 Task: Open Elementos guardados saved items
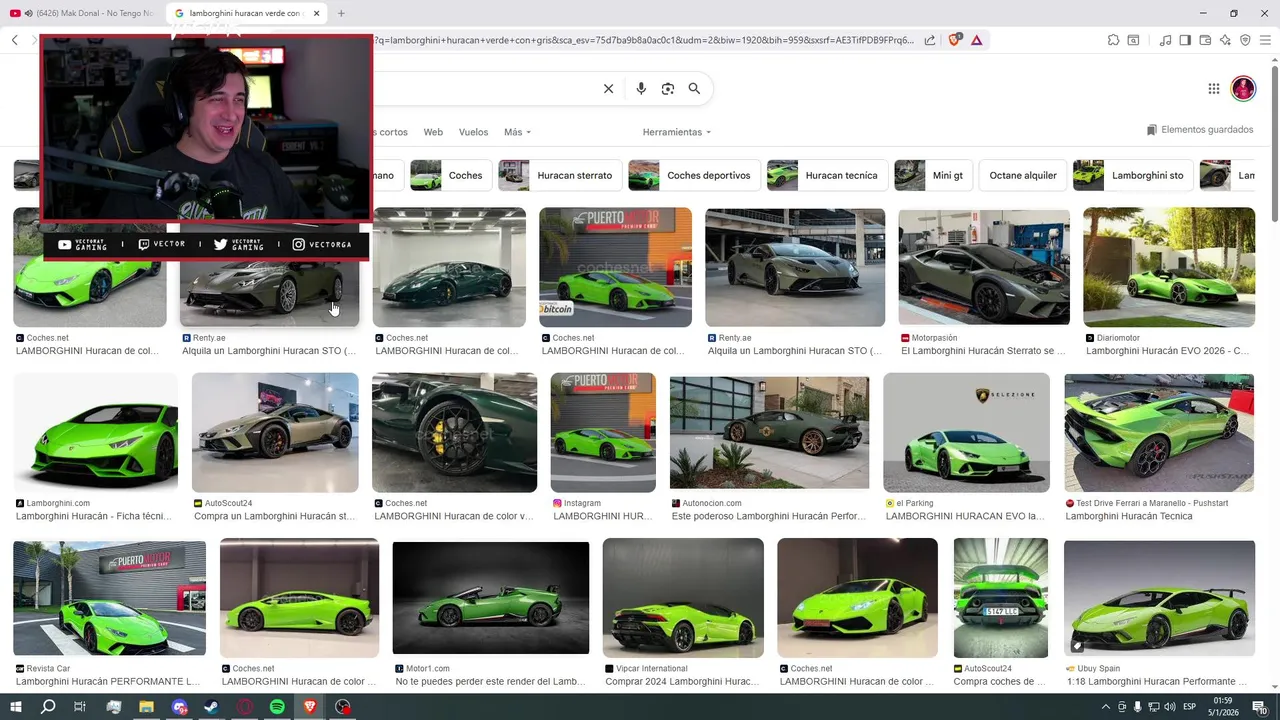click(x=1200, y=130)
